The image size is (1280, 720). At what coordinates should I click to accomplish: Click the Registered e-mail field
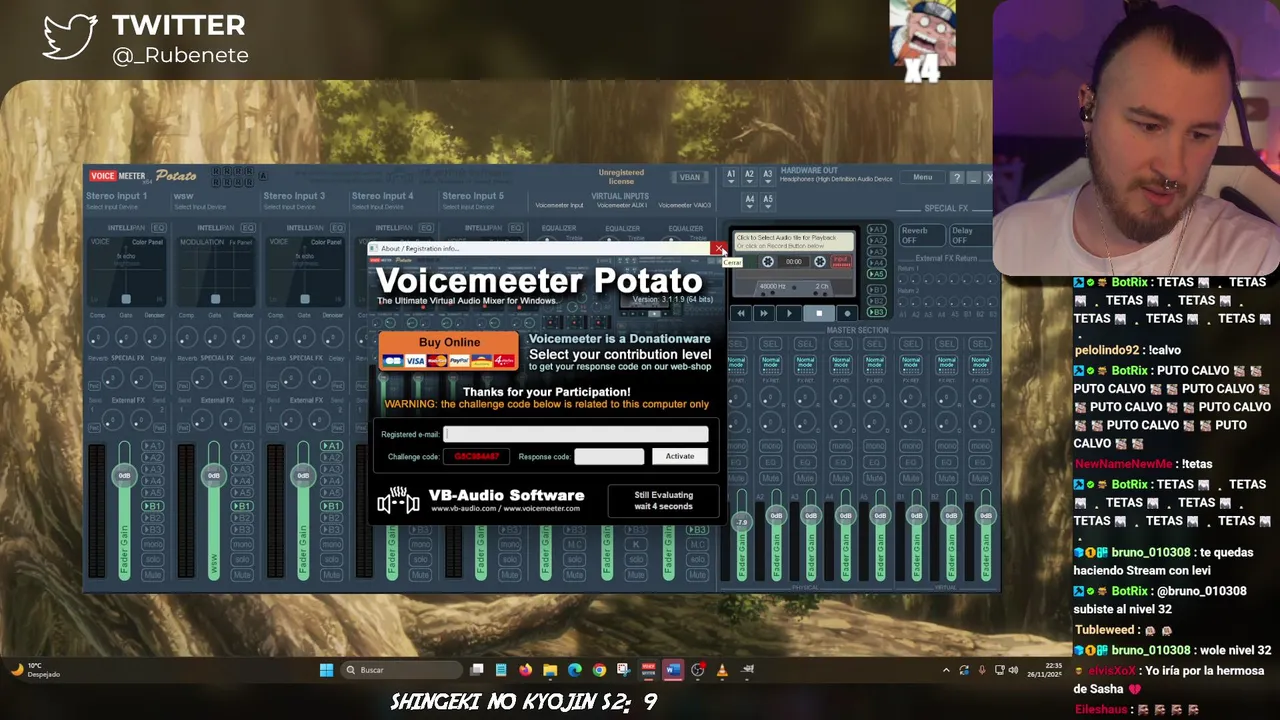point(576,434)
